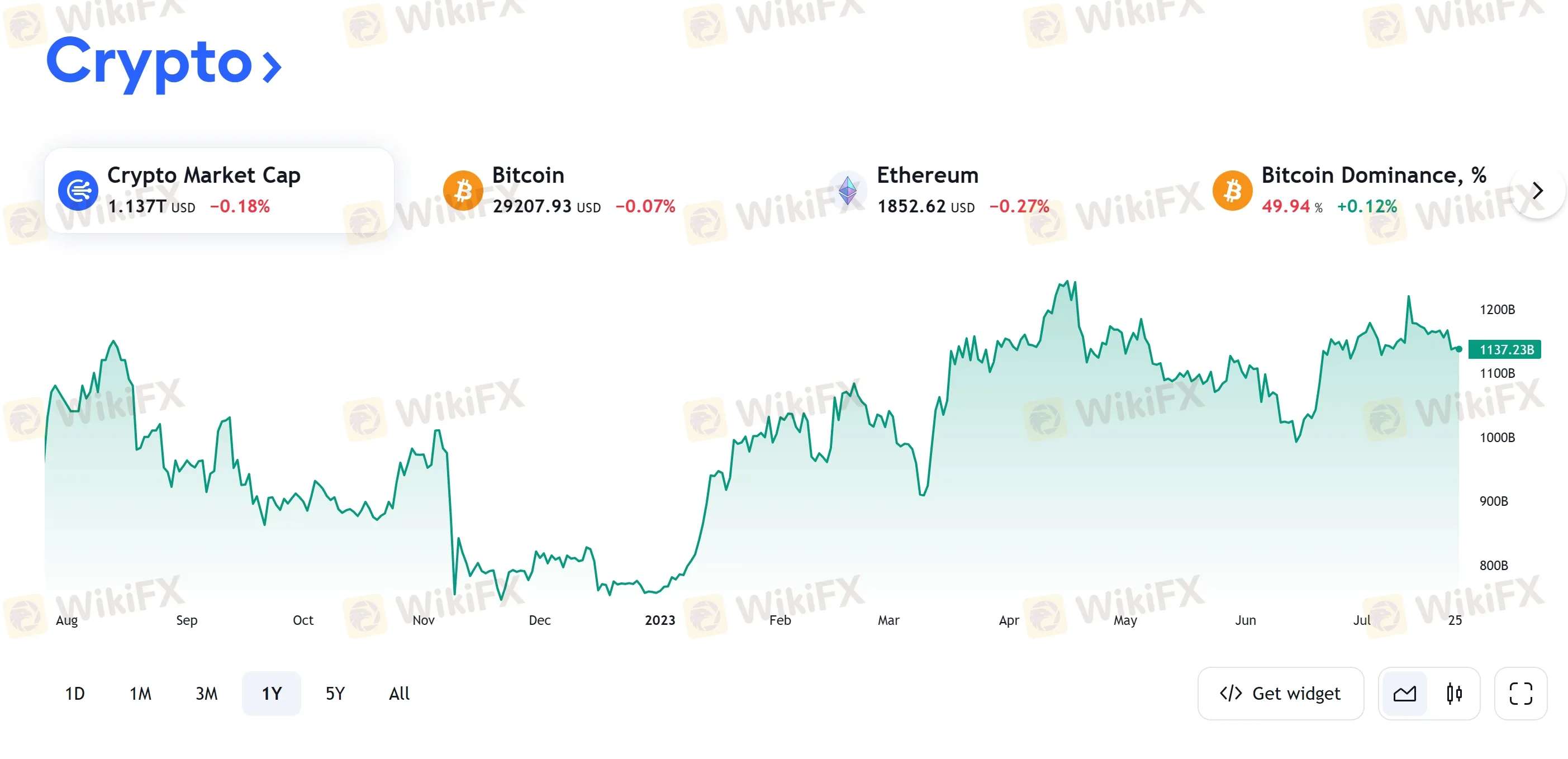Click the Get widget button
The height and width of the screenshot is (759, 1568).
click(x=1280, y=693)
